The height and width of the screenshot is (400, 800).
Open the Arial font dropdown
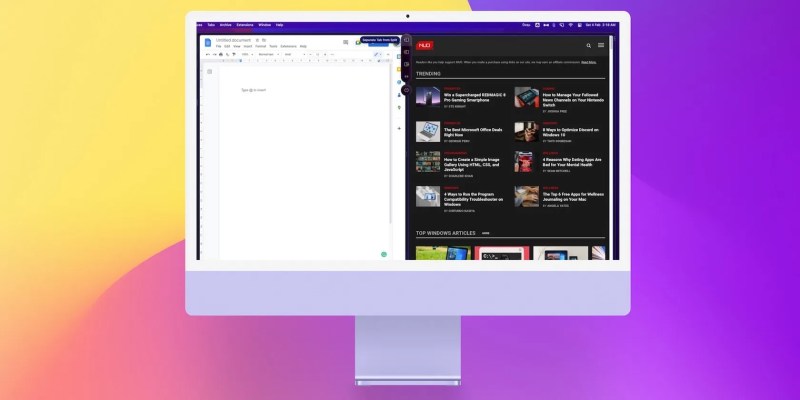click(x=295, y=54)
